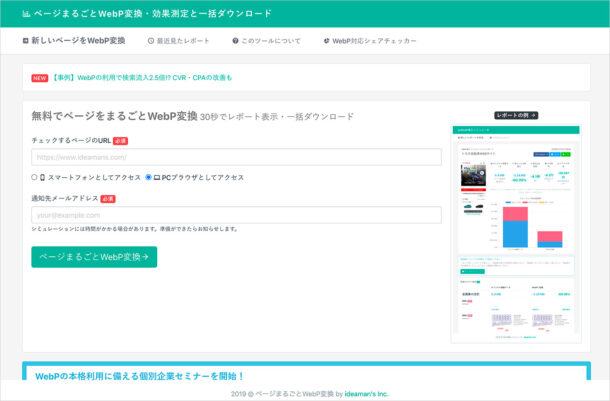
Task: Click the ideaman's Inc. footer link
Action: tap(374, 394)
